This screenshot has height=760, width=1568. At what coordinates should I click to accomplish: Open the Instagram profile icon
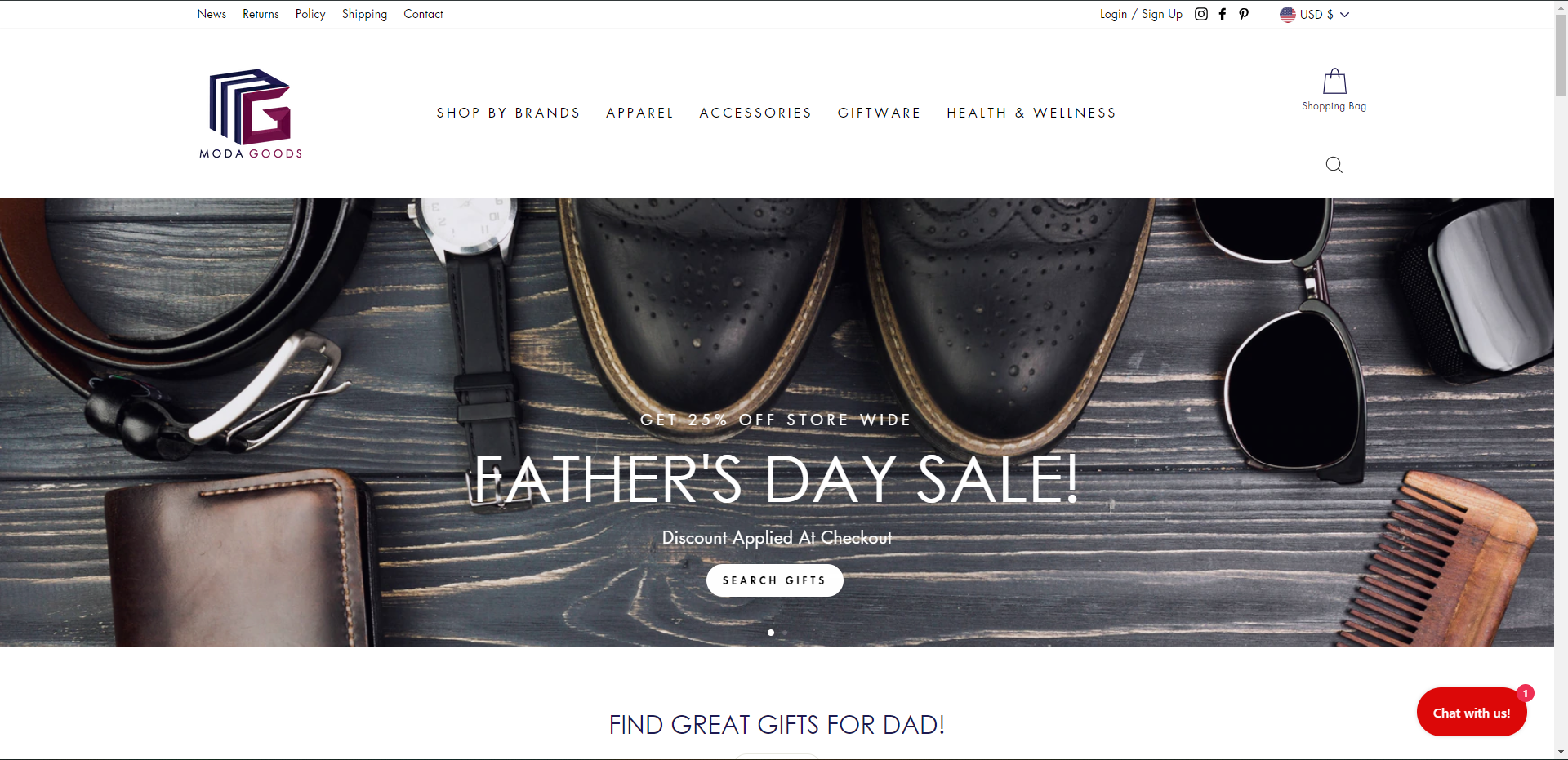(1201, 14)
